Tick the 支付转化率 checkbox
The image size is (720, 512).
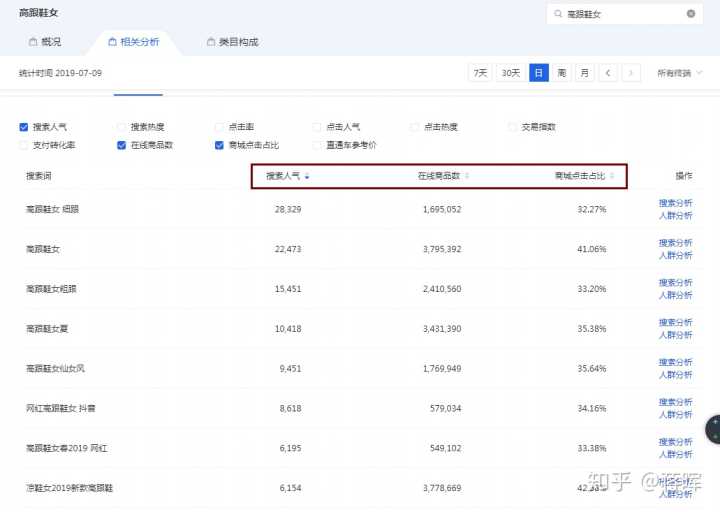(24, 145)
